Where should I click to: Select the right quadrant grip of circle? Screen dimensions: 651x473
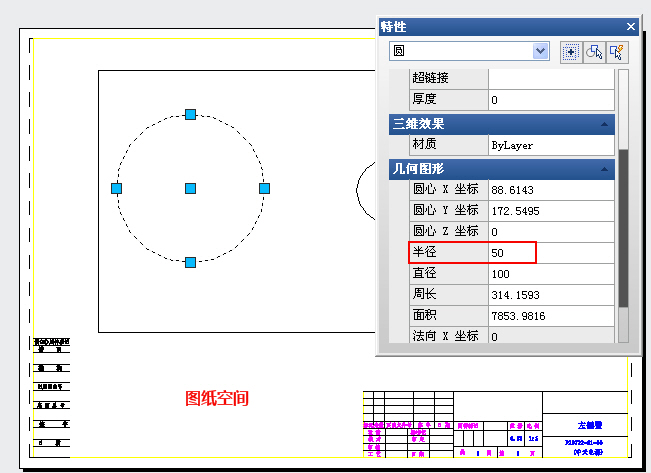(265, 188)
